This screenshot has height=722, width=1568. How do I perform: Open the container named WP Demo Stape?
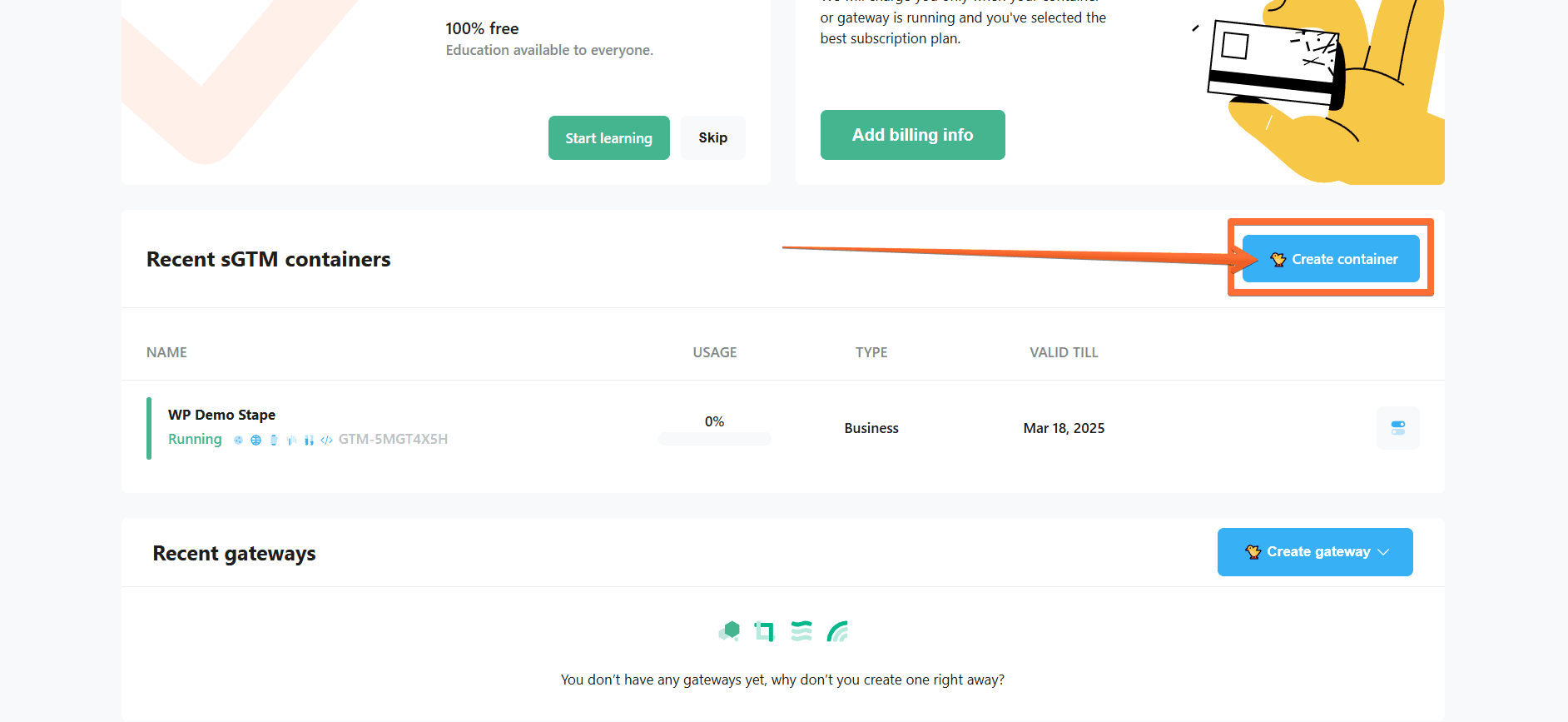point(221,414)
